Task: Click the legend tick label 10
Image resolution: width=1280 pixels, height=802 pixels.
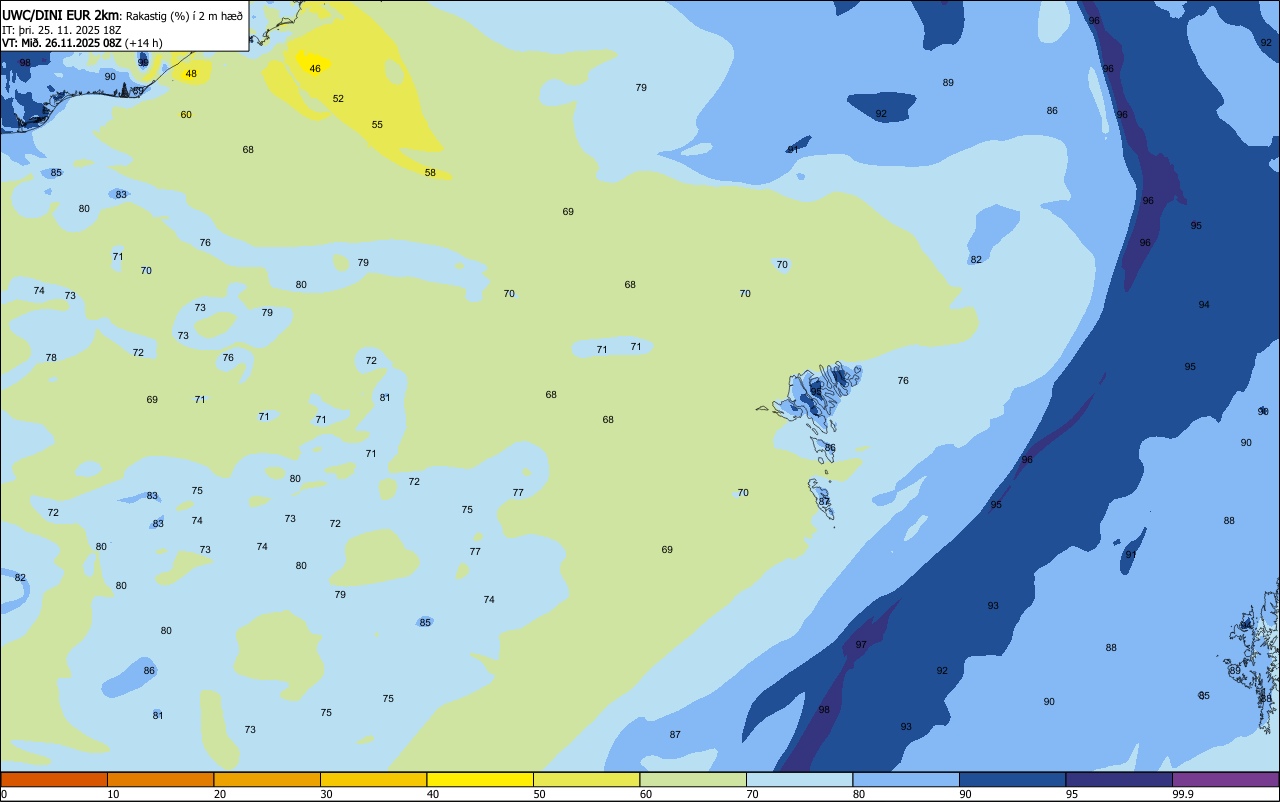Action: point(113,794)
